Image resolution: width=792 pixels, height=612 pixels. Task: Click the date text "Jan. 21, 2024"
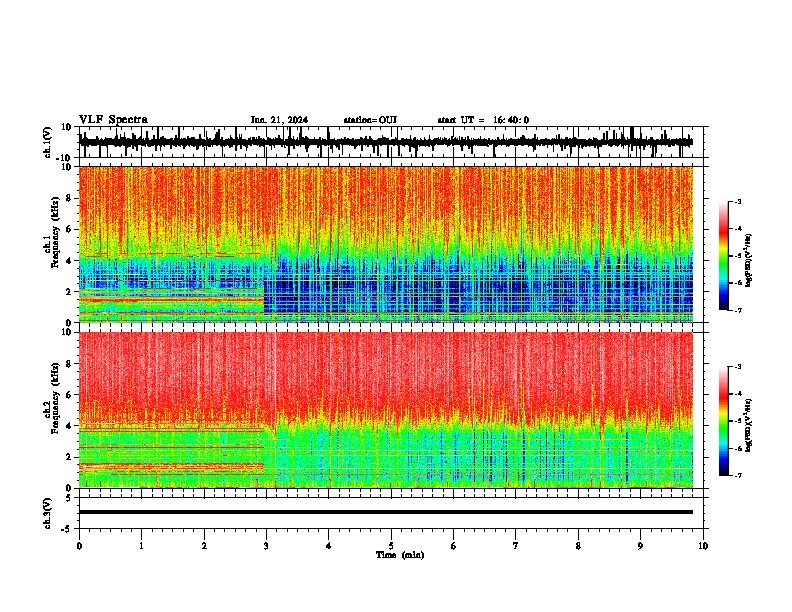pyautogui.click(x=279, y=120)
